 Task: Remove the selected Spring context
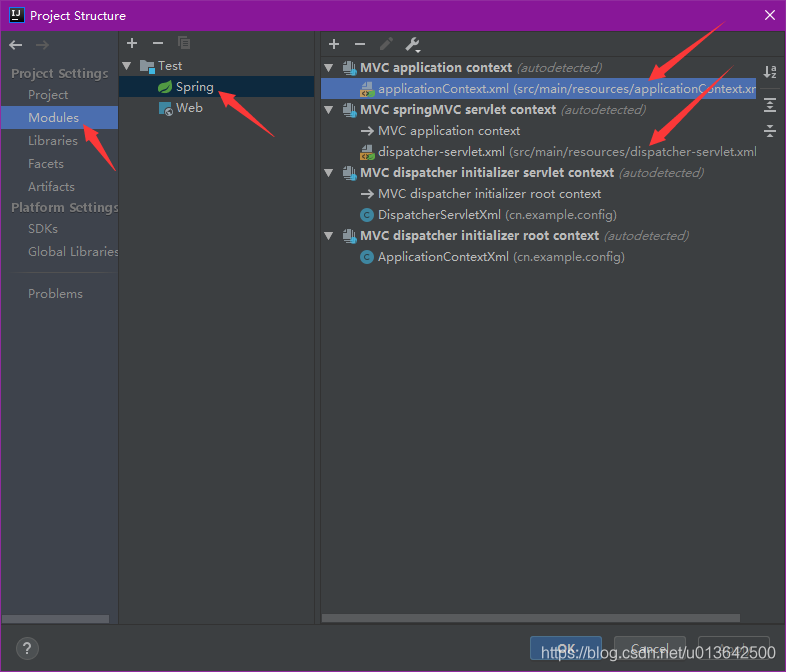(360, 44)
